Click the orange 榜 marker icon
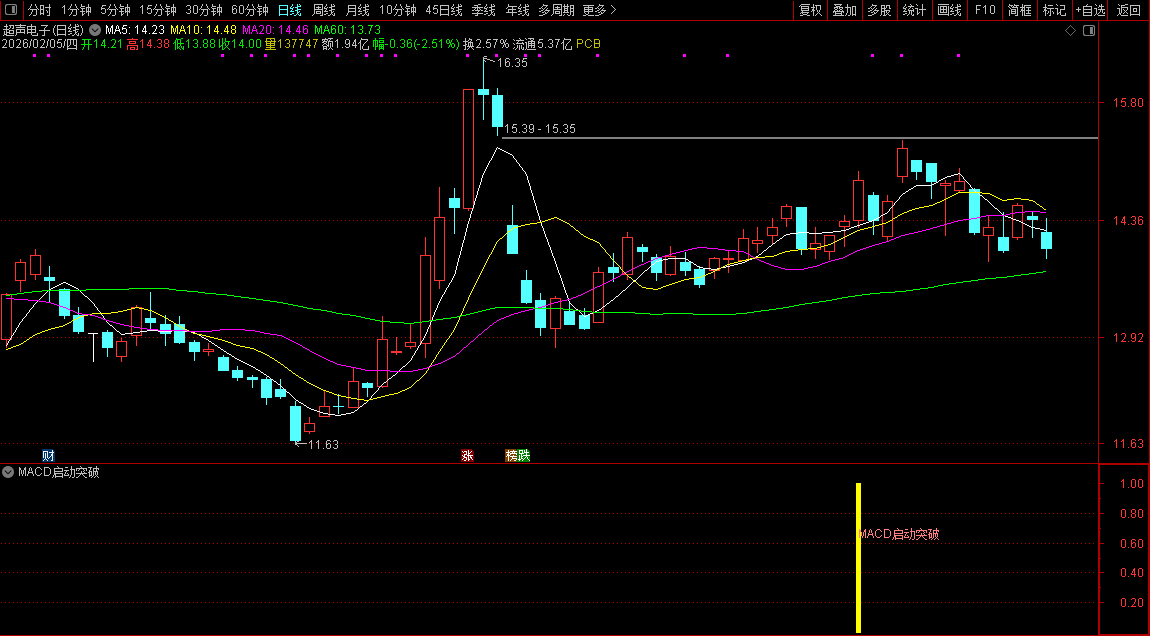 (511, 456)
